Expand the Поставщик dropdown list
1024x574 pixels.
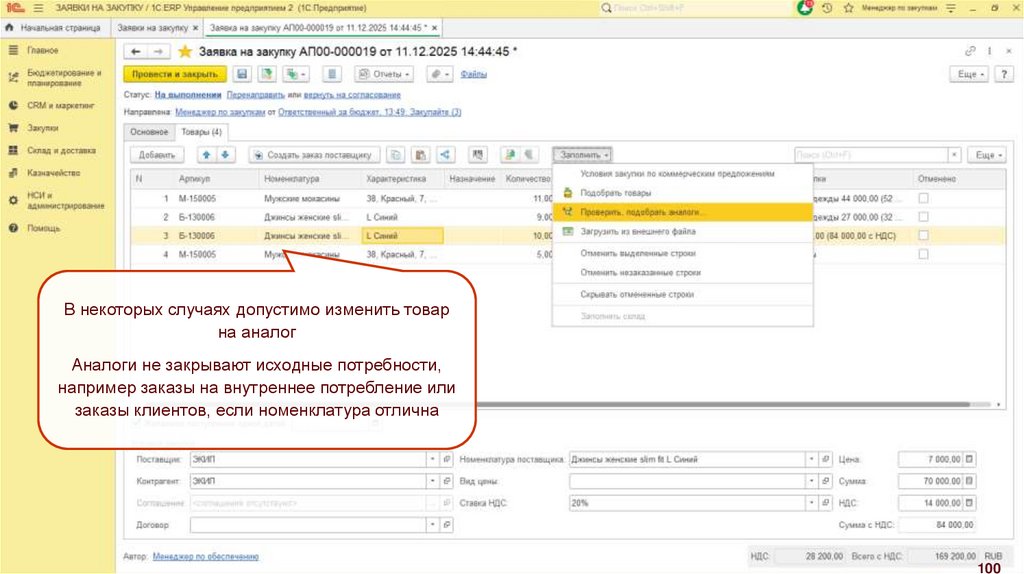[432, 459]
